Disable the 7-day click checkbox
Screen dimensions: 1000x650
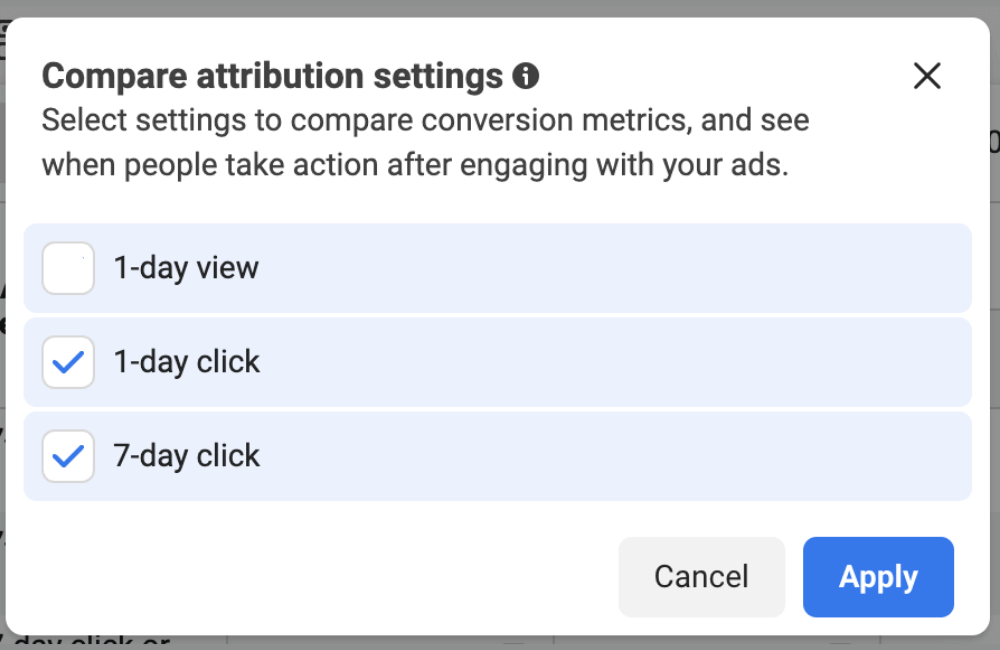click(x=67, y=456)
